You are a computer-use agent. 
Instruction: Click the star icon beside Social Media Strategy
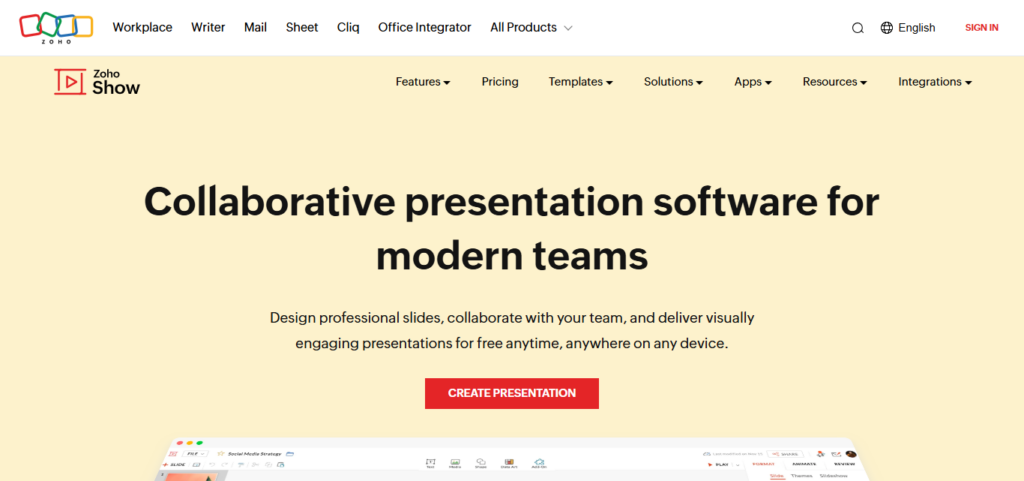[221, 454]
